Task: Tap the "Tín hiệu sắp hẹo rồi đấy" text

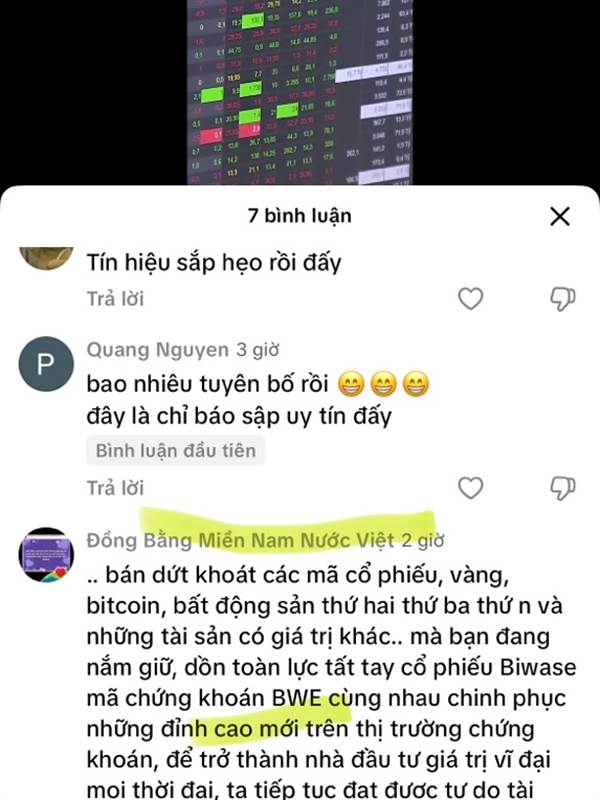Action: 214,263
